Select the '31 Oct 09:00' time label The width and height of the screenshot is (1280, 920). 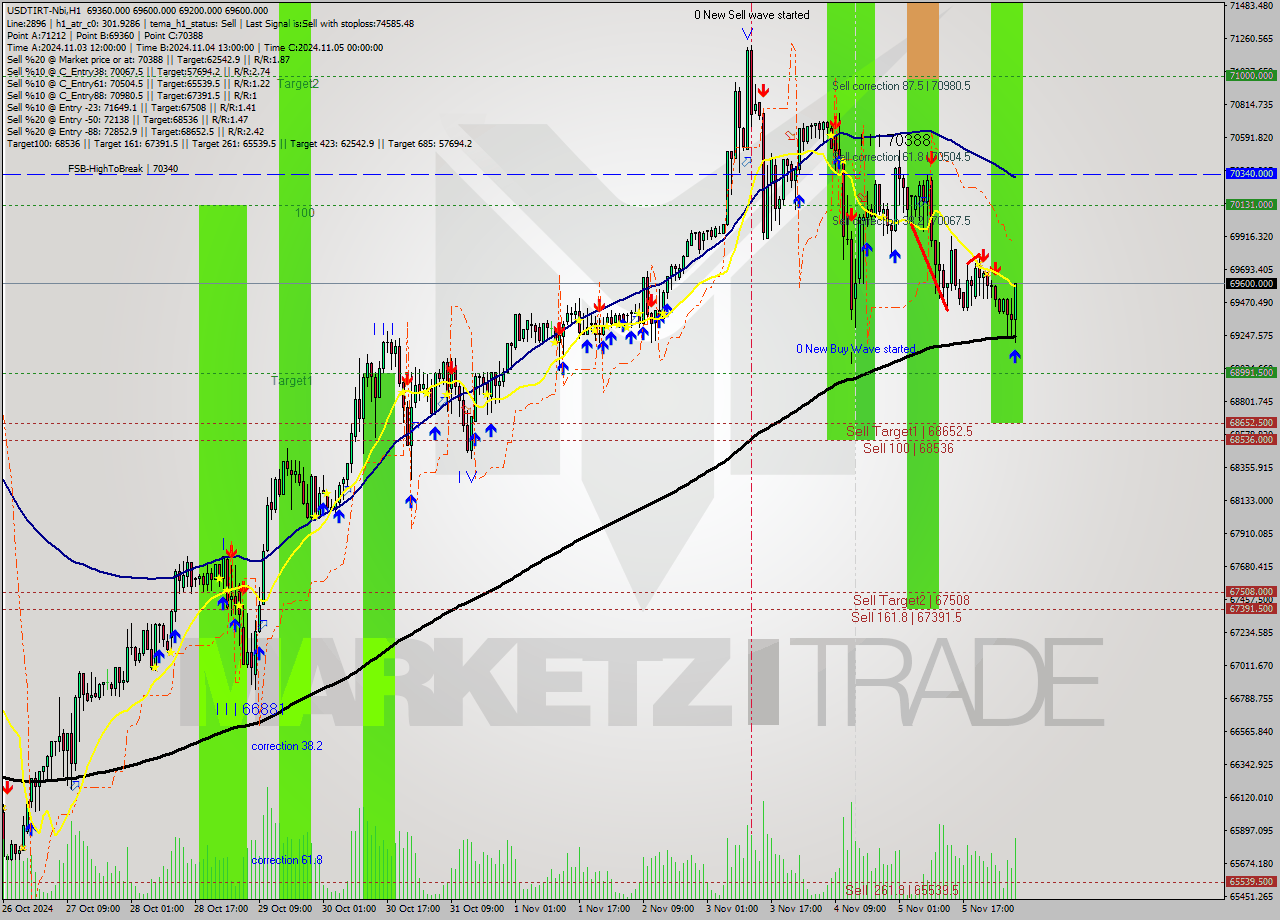tap(476, 909)
